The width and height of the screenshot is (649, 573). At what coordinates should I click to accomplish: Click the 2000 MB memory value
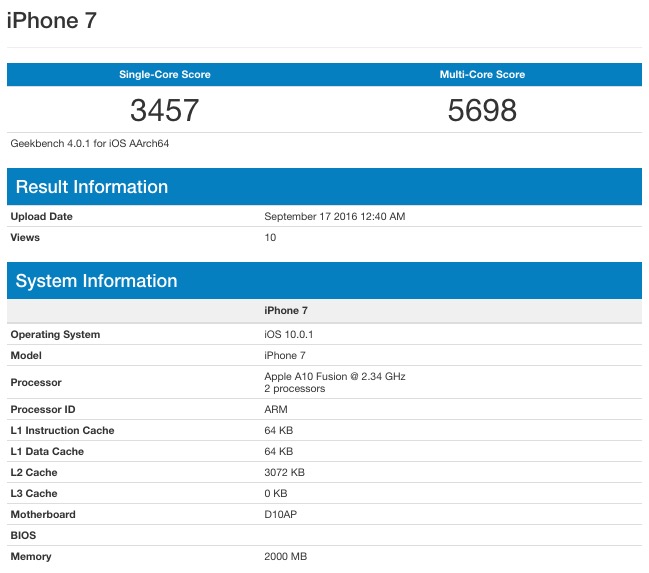(x=285, y=557)
